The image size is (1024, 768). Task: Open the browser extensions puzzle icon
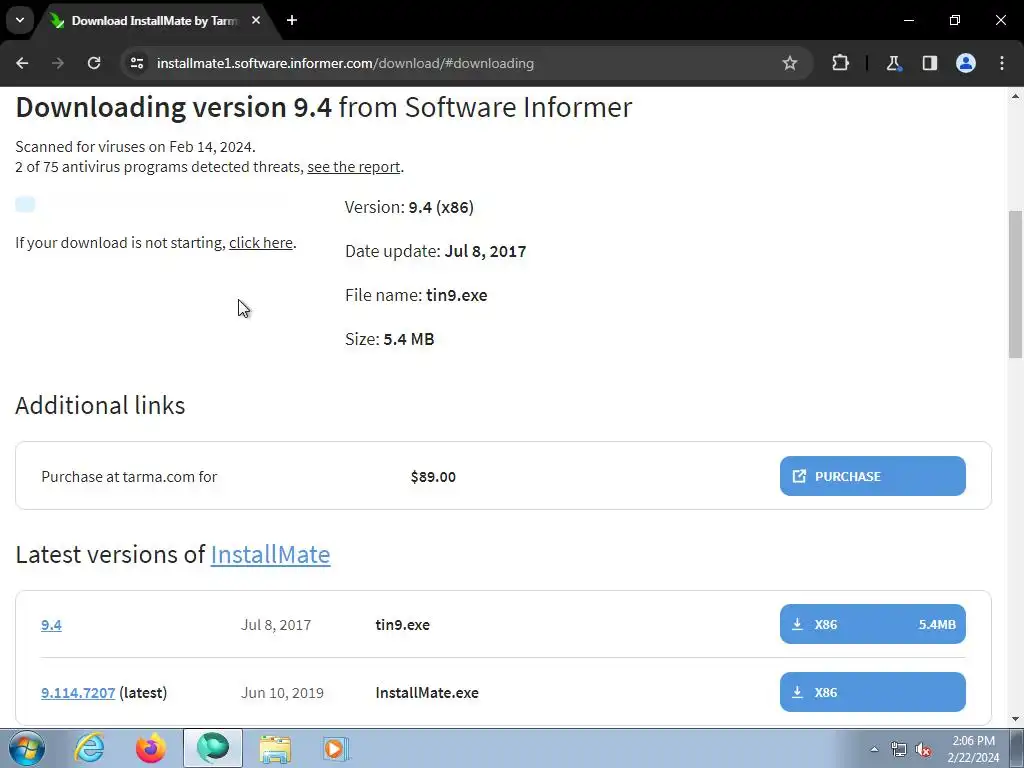click(x=840, y=63)
